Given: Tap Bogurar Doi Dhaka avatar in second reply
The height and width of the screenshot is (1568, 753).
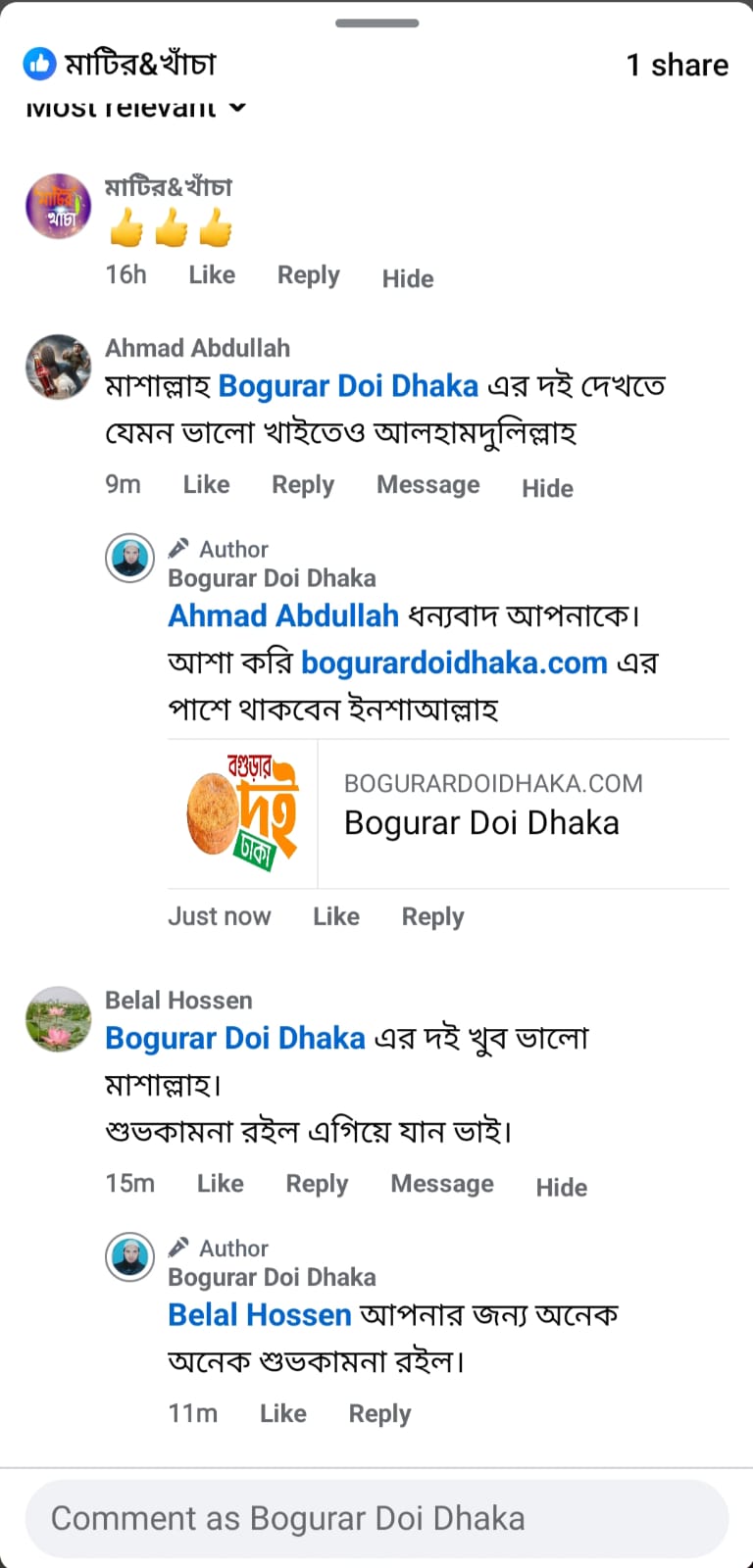Looking at the screenshot, I should click(x=129, y=1257).
